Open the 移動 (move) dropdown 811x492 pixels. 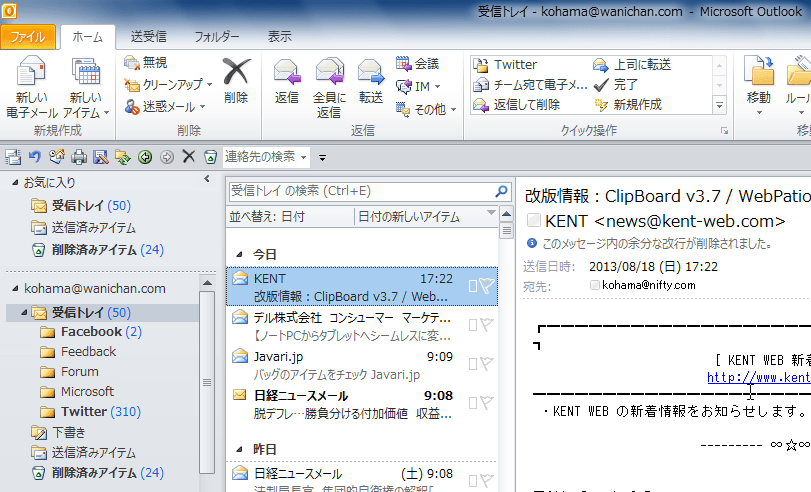tap(759, 87)
